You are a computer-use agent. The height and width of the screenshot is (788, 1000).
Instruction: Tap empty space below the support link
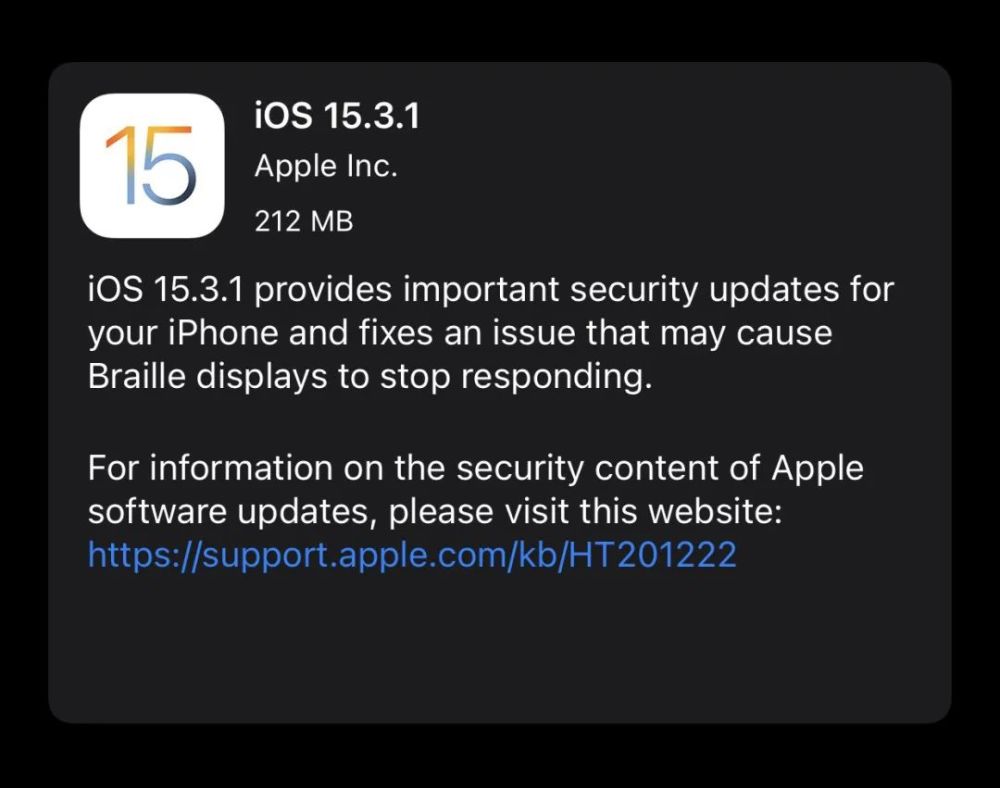click(500, 644)
